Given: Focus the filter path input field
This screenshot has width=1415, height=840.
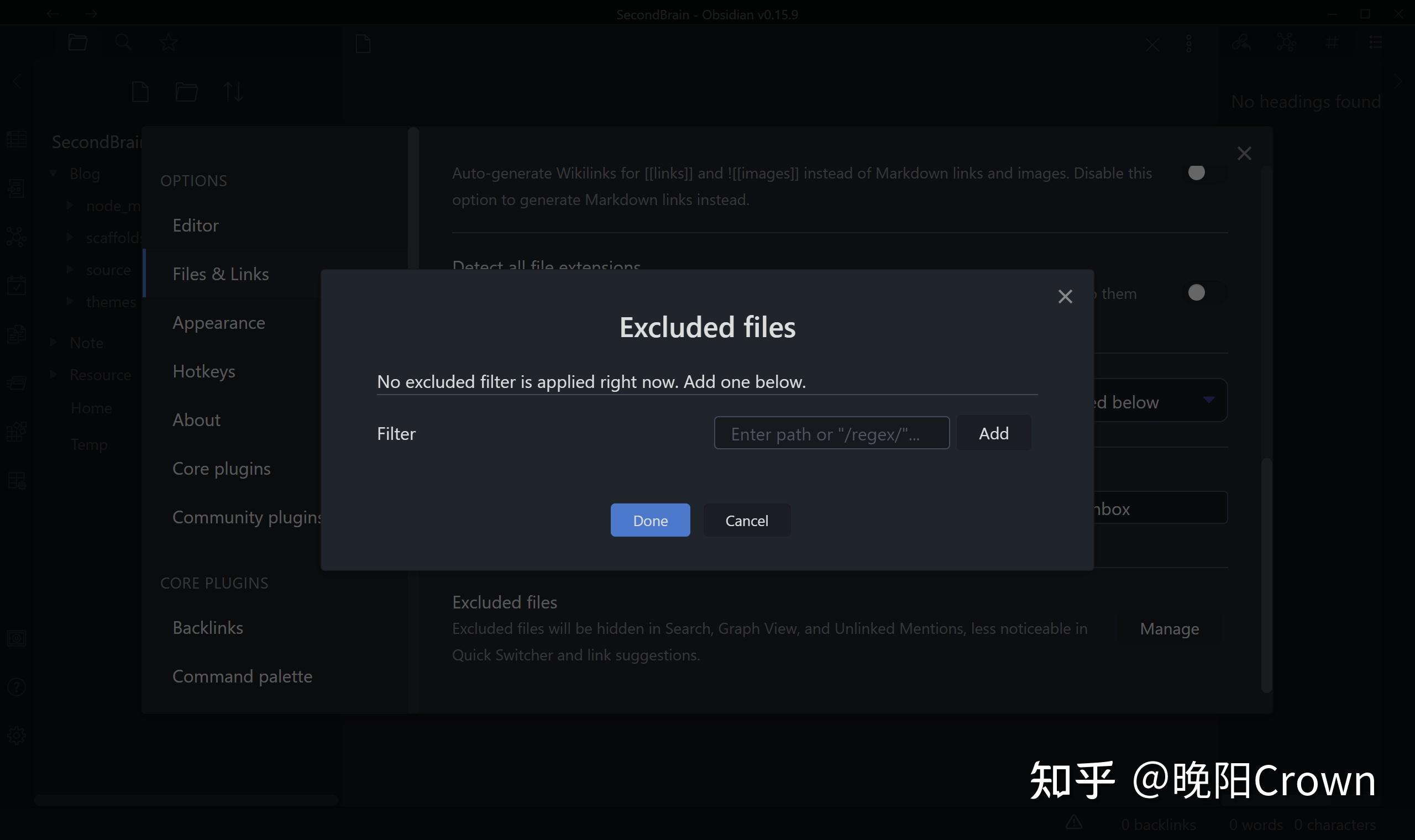Looking at the screenshot, I should (831, 433).
